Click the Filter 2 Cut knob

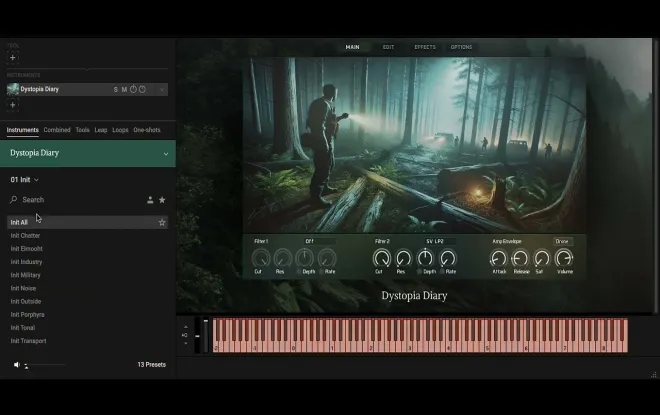(x=381, y=258)
